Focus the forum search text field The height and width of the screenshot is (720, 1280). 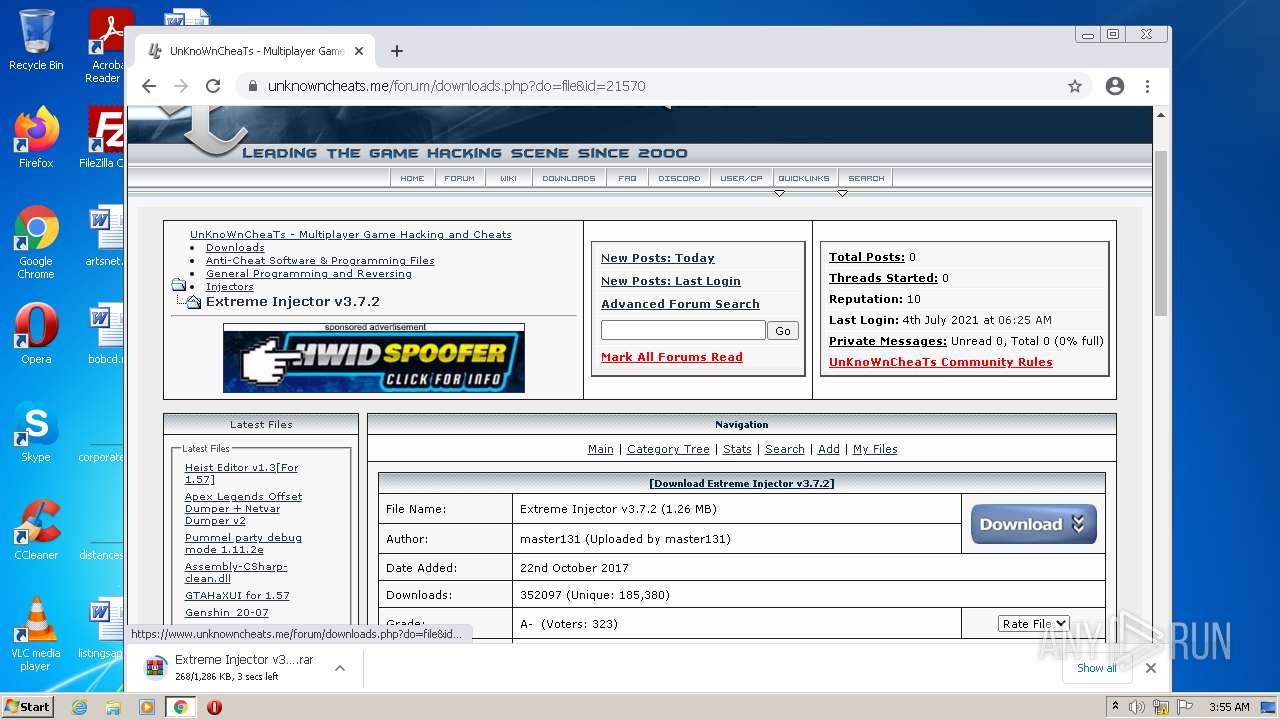coord(683,330)
